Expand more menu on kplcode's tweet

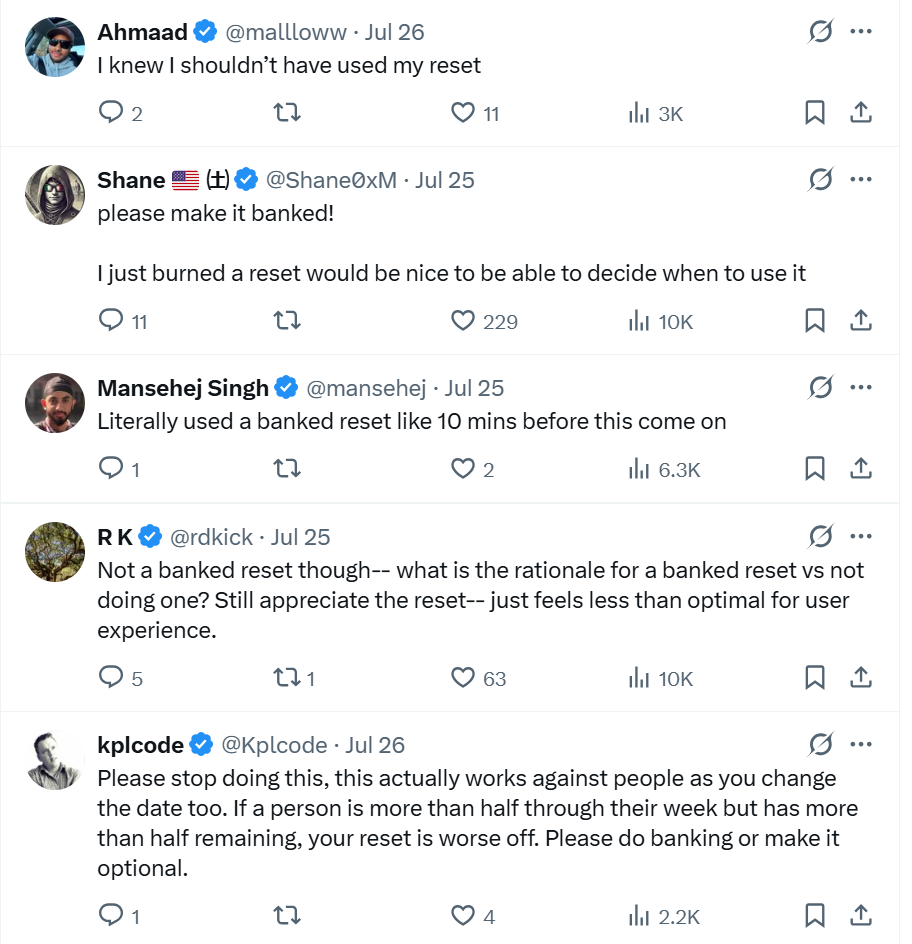tap(861, 744)
